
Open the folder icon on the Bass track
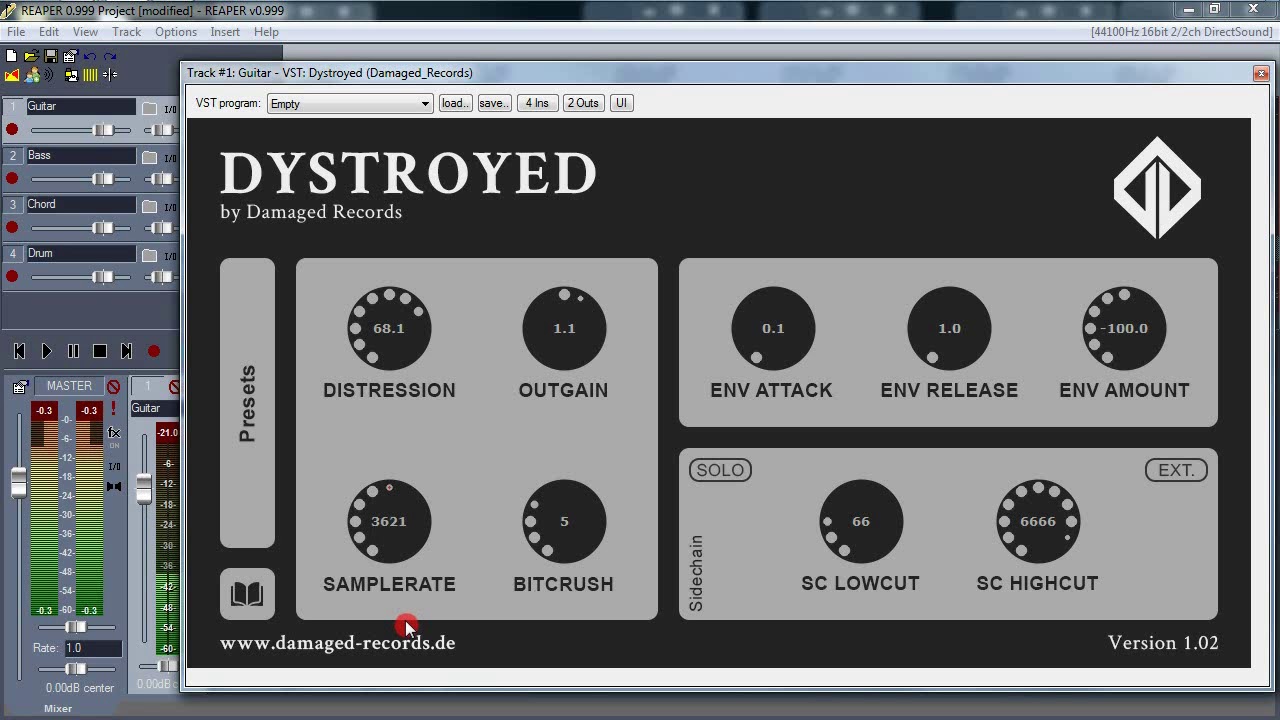[149, 157]
